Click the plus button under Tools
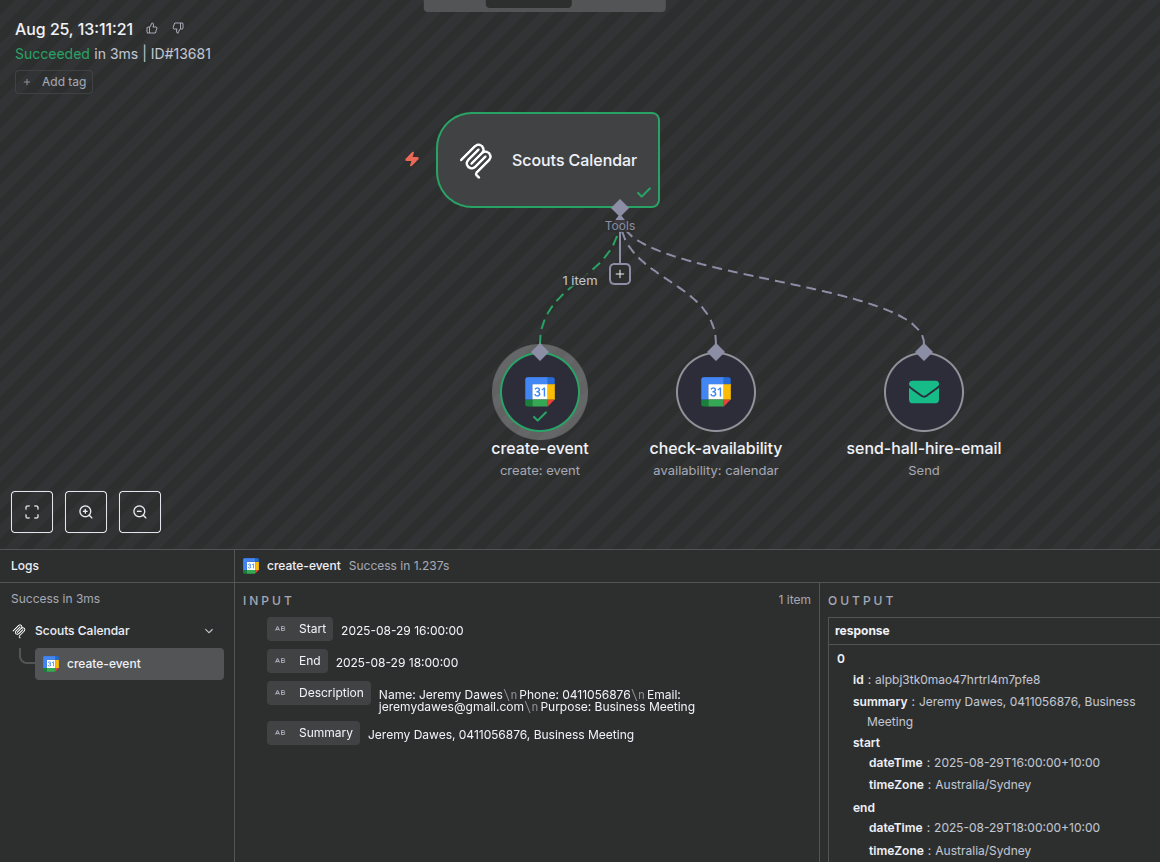 [x=620, y=273]
